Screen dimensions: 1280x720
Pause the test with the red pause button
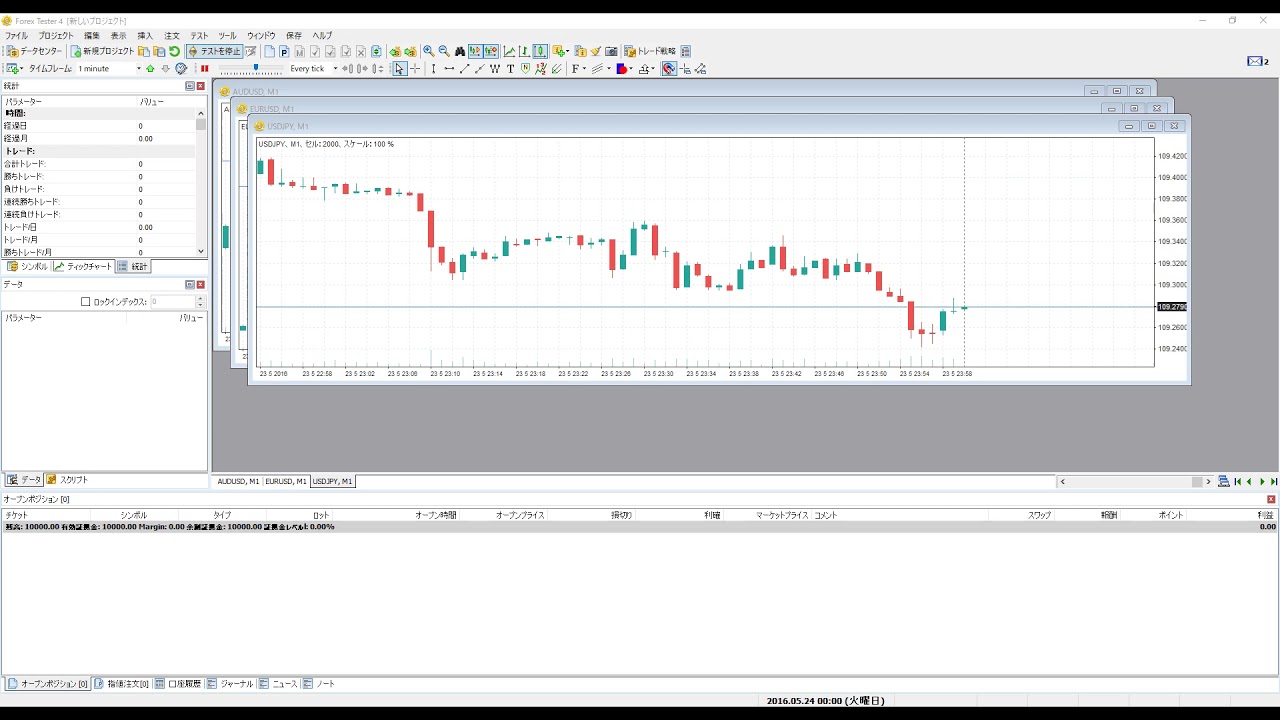(205, 69)
